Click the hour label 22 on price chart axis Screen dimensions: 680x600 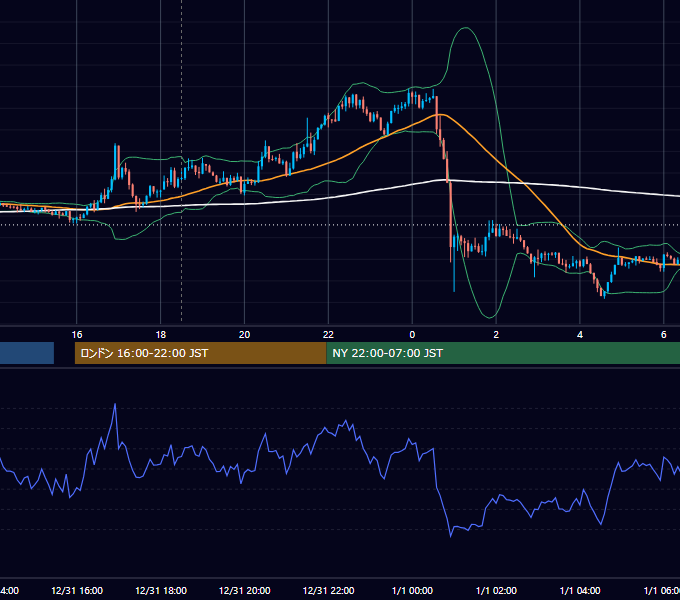328,335
